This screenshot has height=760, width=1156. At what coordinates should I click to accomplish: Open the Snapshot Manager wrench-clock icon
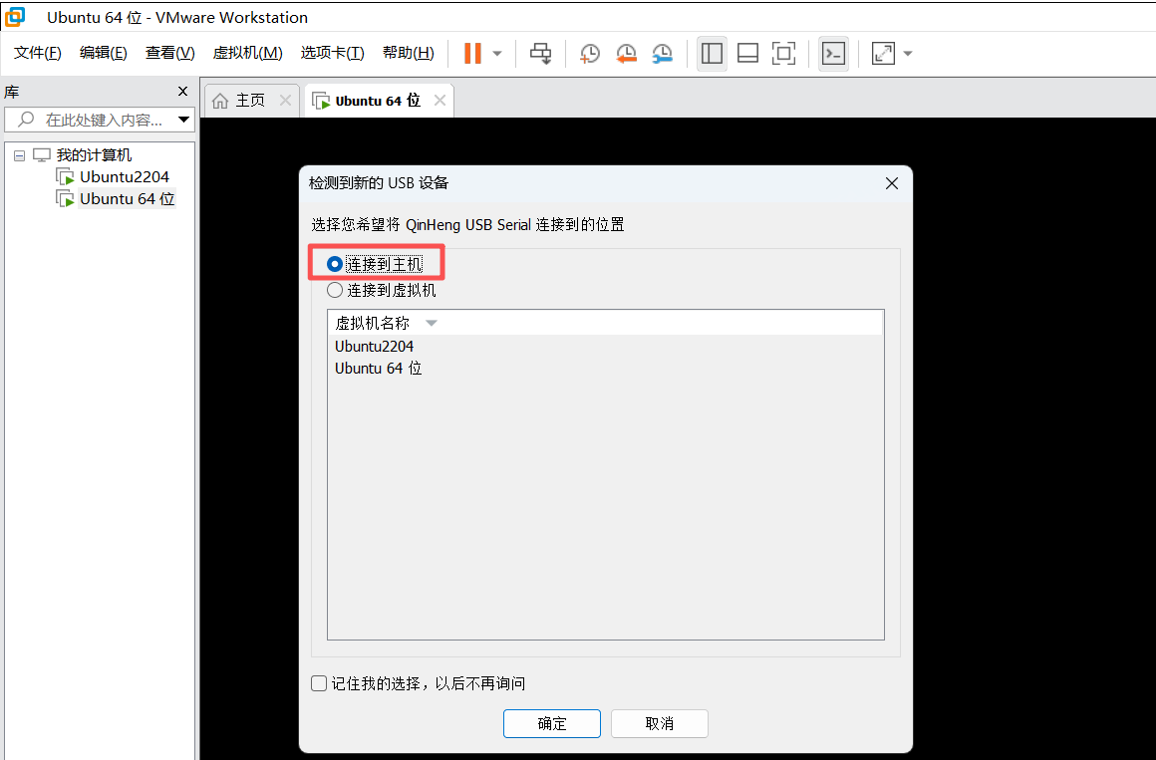click(x=662, y=53)
